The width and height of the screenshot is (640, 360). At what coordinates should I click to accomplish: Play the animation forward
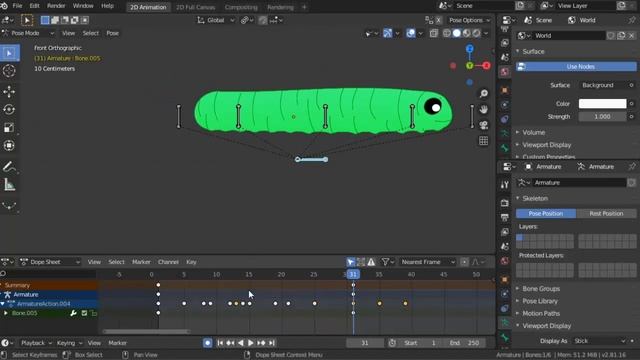coord(251,343)
